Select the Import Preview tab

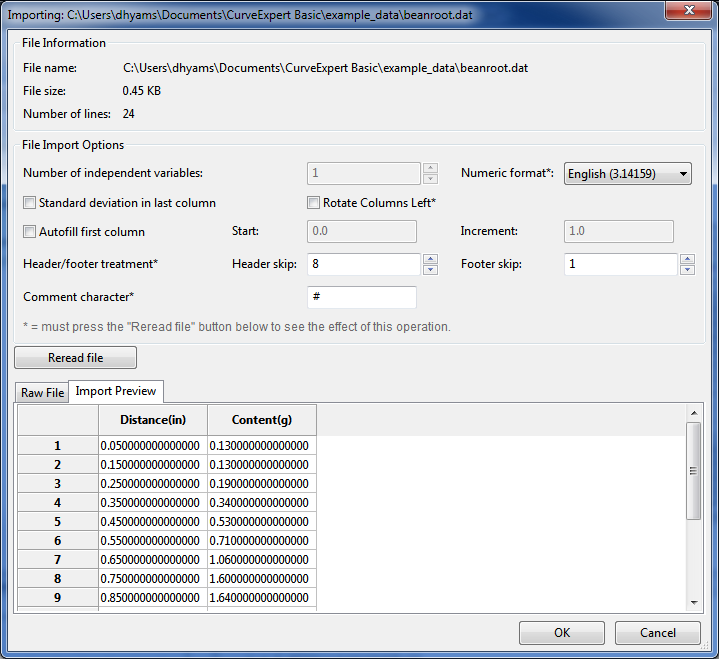coord(116,391)
